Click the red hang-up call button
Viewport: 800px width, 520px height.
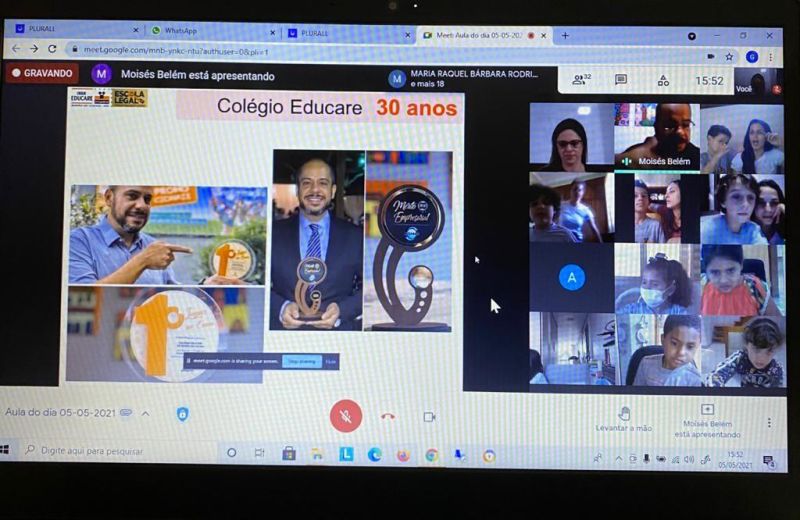(388, 417)
